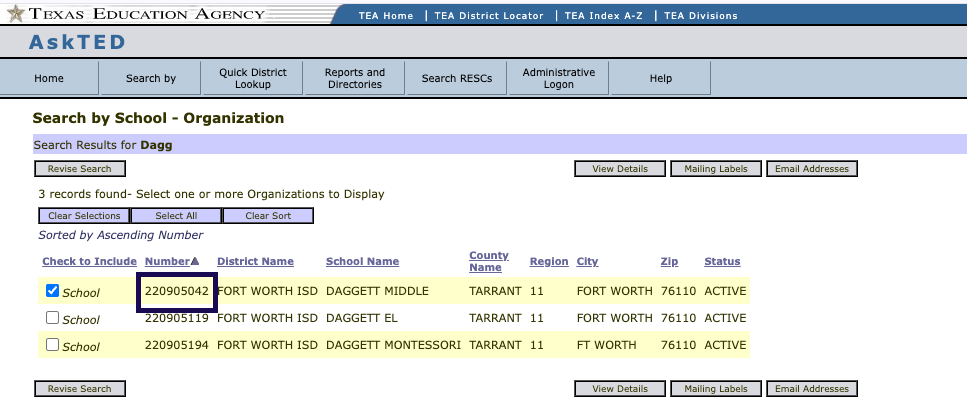Click the Select All button
This screenshot has height=417, width=967.
176,216
